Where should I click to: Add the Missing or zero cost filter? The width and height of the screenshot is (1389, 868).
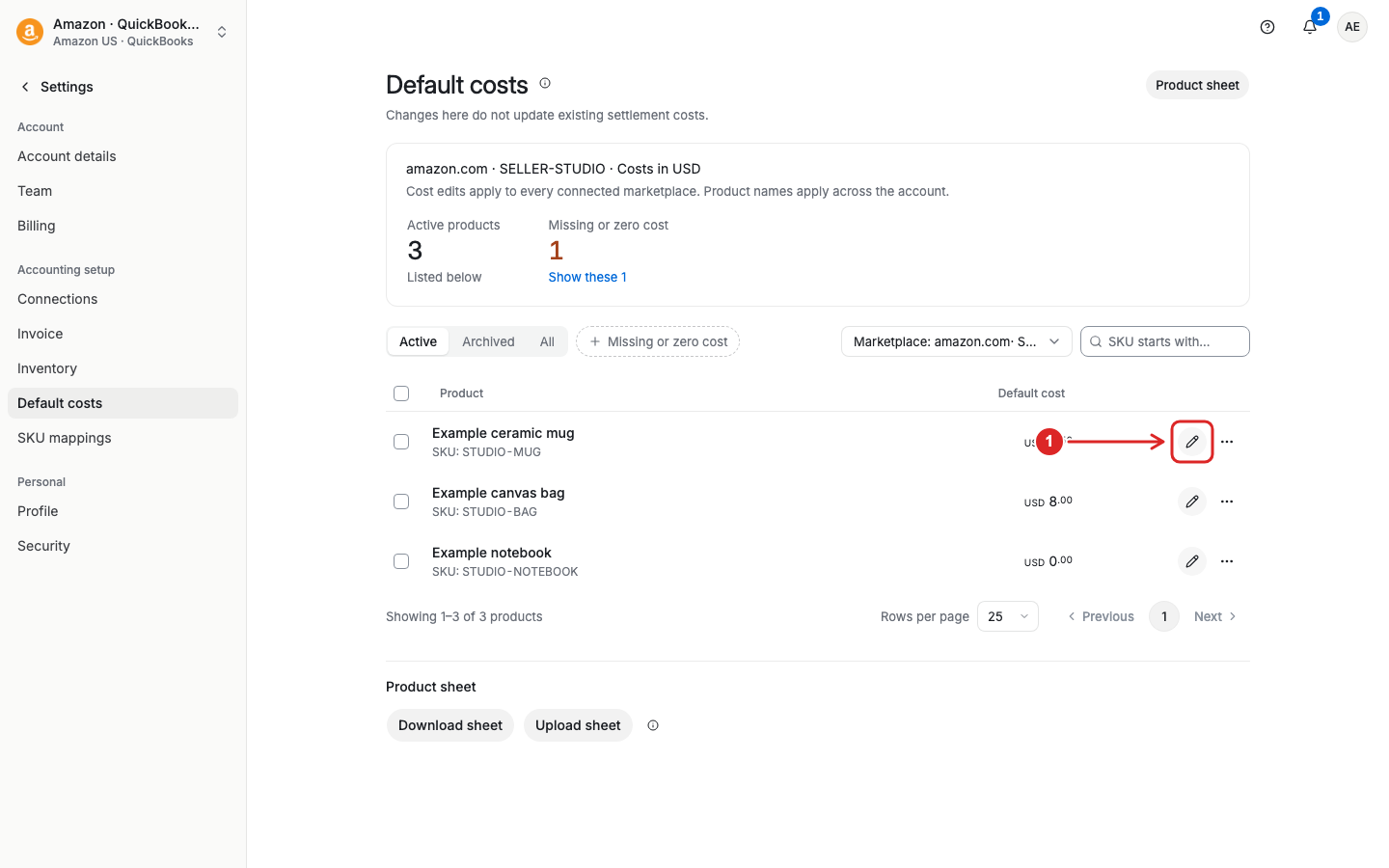(658, 341)
